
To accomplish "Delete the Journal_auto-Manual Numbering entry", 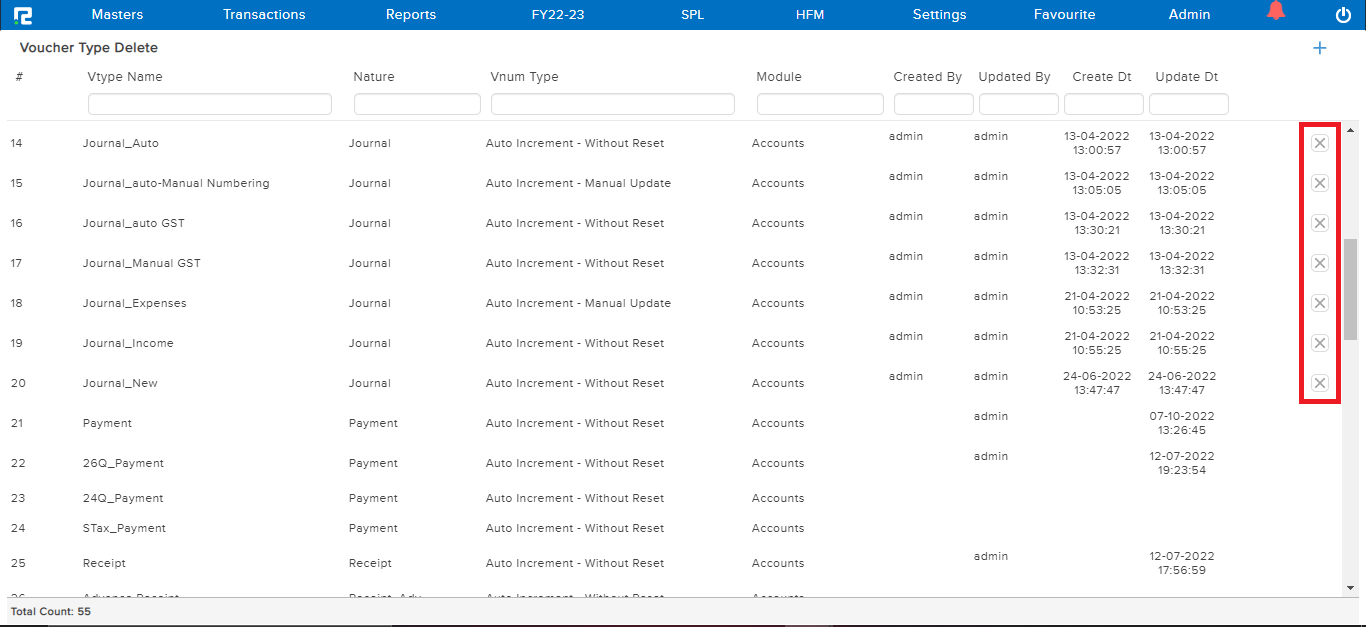I will click(x=1320, y=183).
